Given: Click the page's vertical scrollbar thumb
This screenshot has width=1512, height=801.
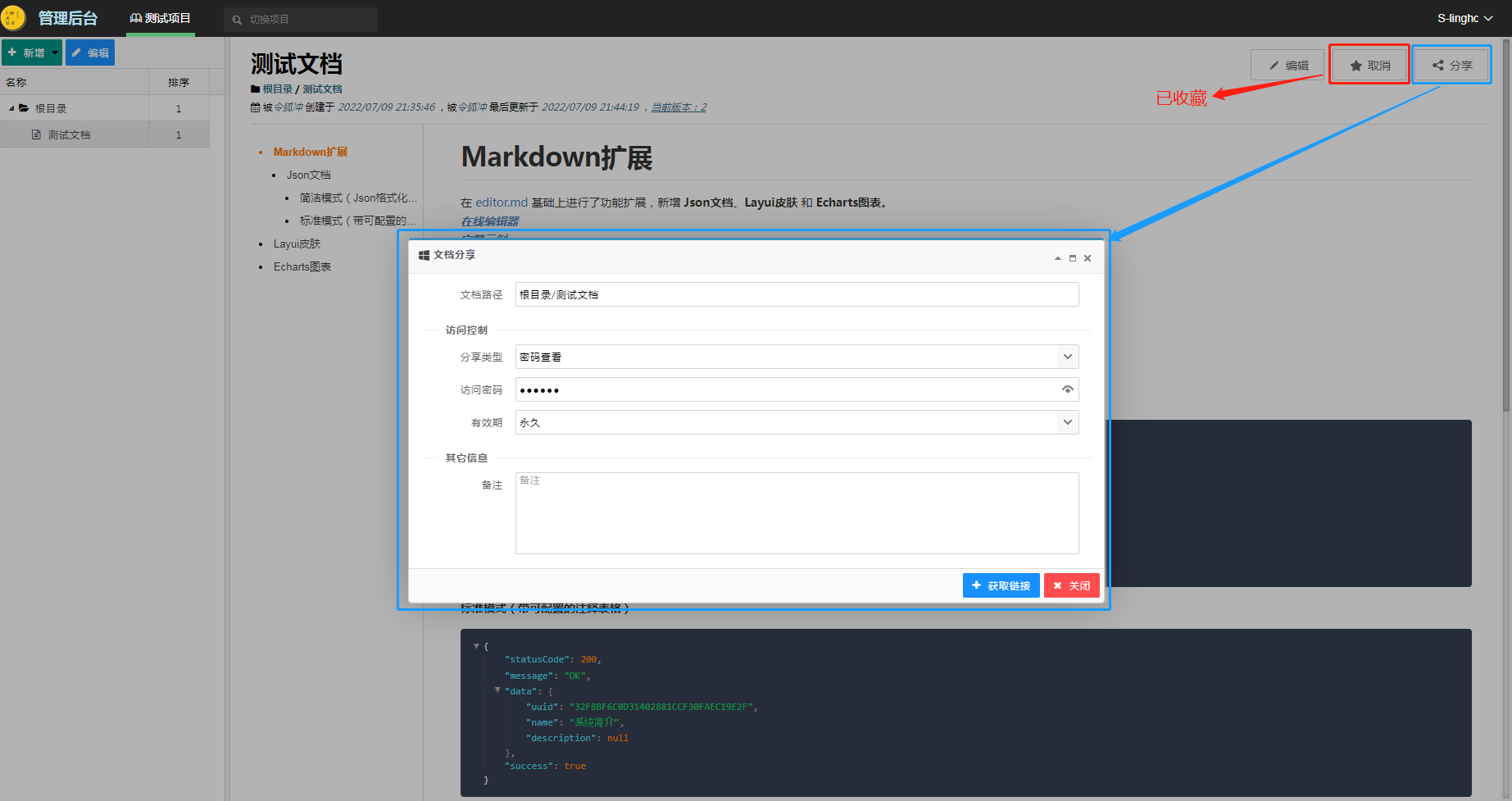Looking at the screenshot, I should 1506,225.
